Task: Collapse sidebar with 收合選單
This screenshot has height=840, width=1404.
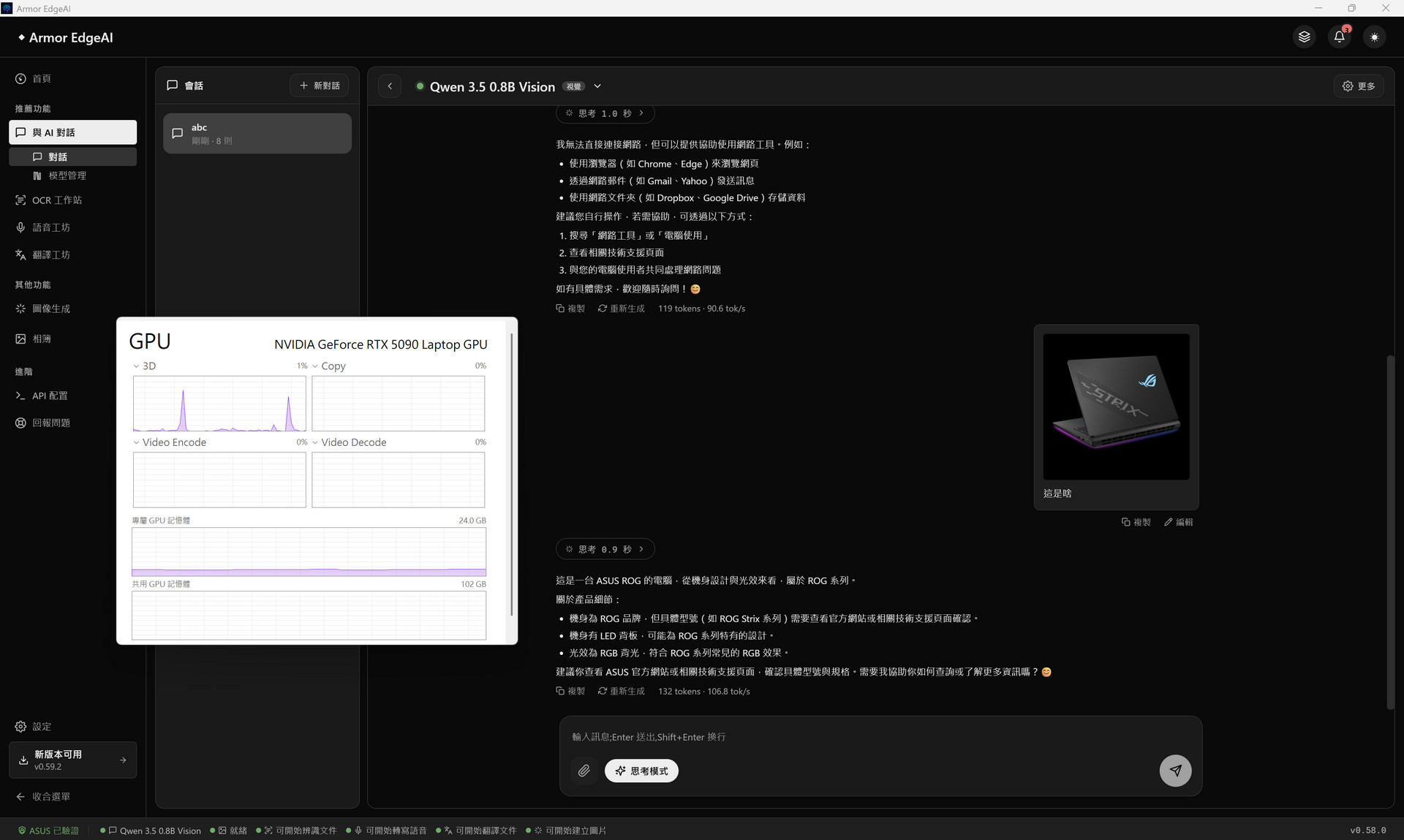Action: click(x=73, y=797)
